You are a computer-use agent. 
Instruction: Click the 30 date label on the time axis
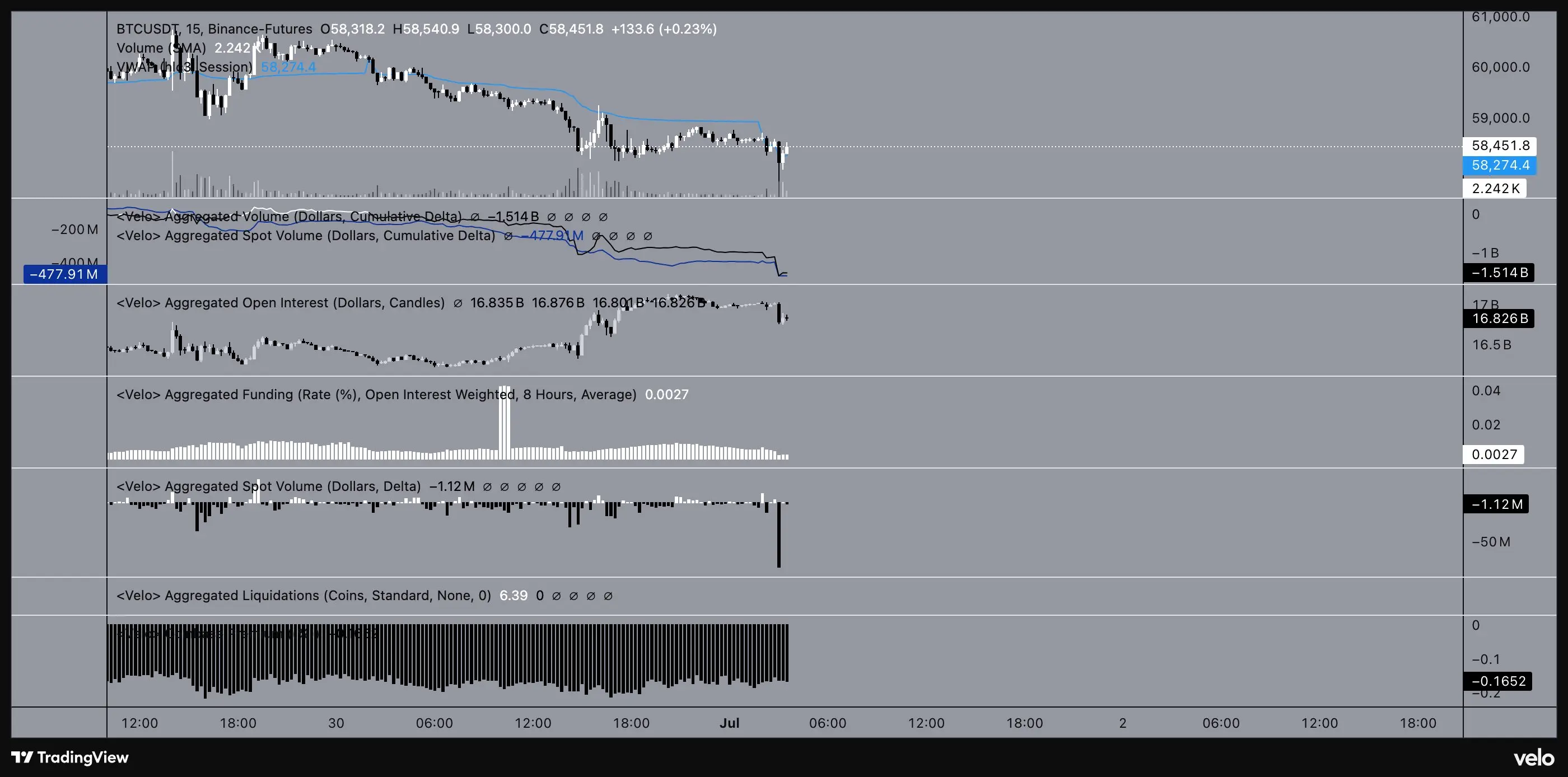pyautogui.click(x=336, y=723)
